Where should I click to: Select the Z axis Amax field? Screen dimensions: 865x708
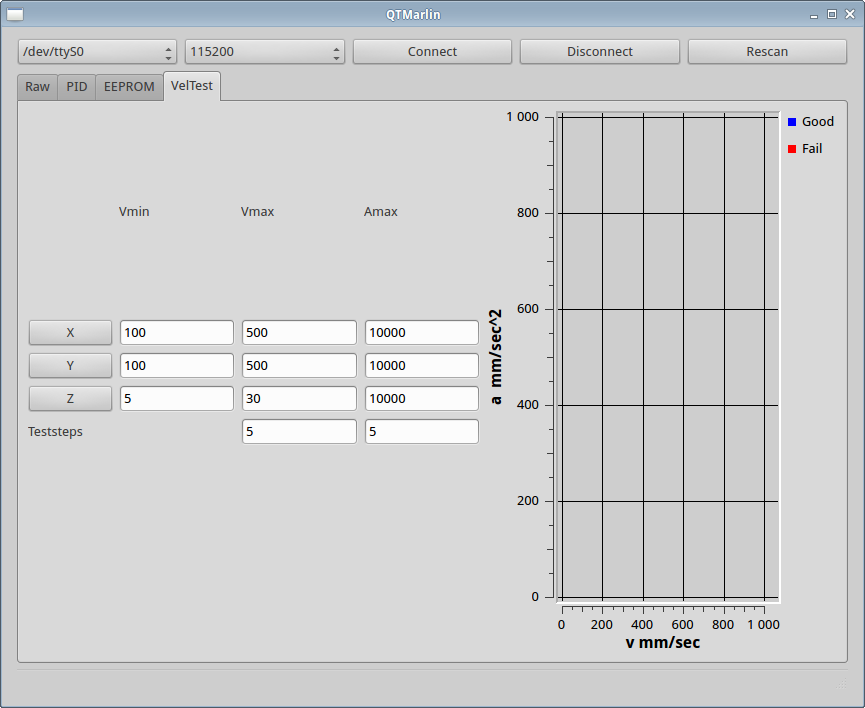(x=421, y=399)
